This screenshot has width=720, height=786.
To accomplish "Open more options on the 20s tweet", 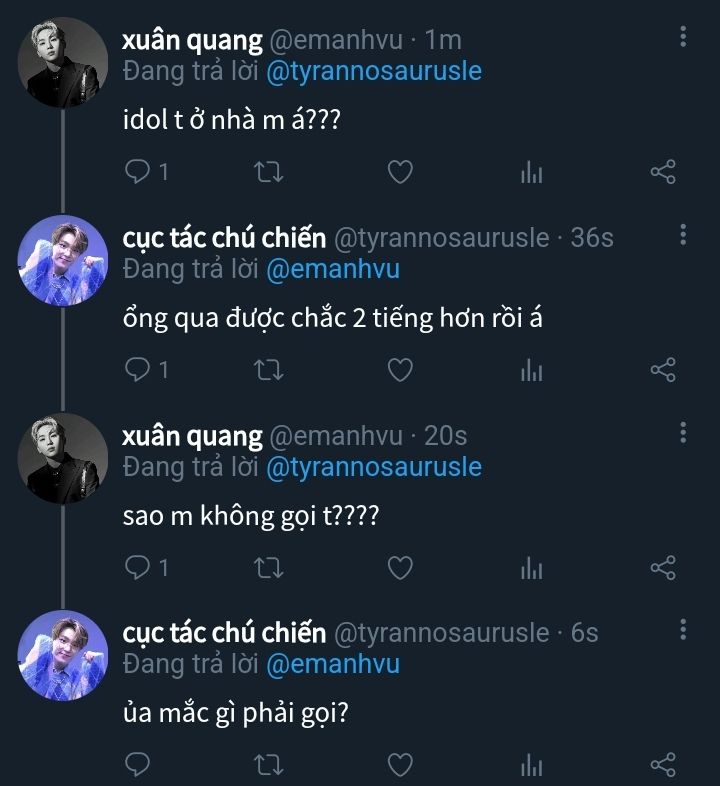I will pos(683,433).
